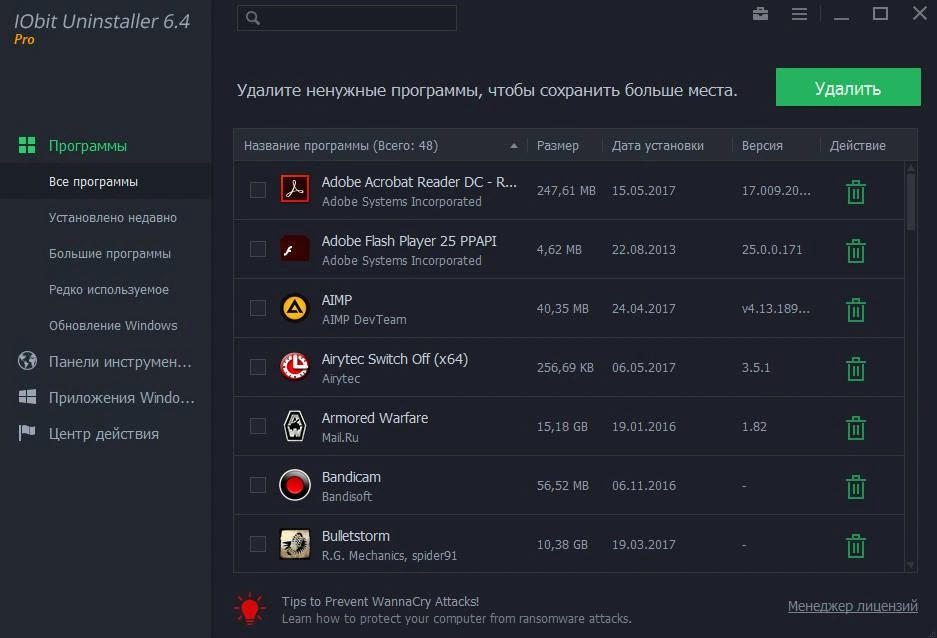Open Программы section in sidebar
This screenshot has width=937, height=638.
88,146
